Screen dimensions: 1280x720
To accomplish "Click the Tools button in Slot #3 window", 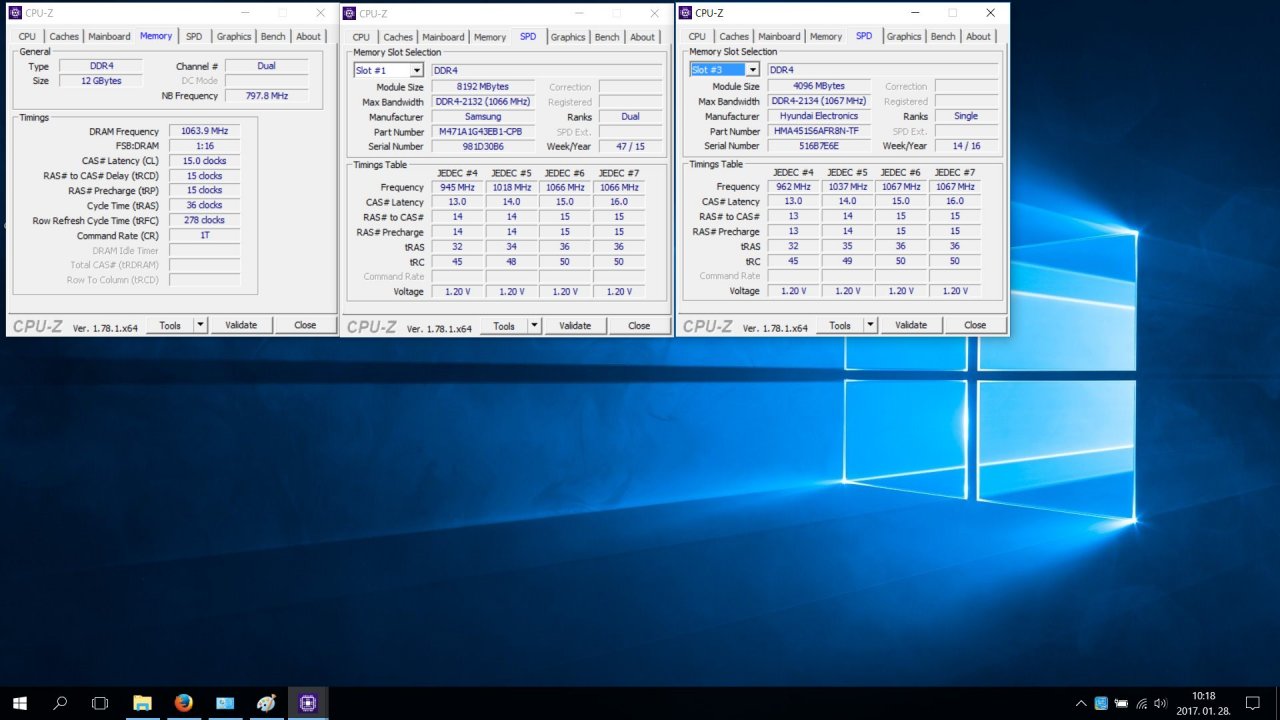I will pyautogui.click(x=839, y=325).
